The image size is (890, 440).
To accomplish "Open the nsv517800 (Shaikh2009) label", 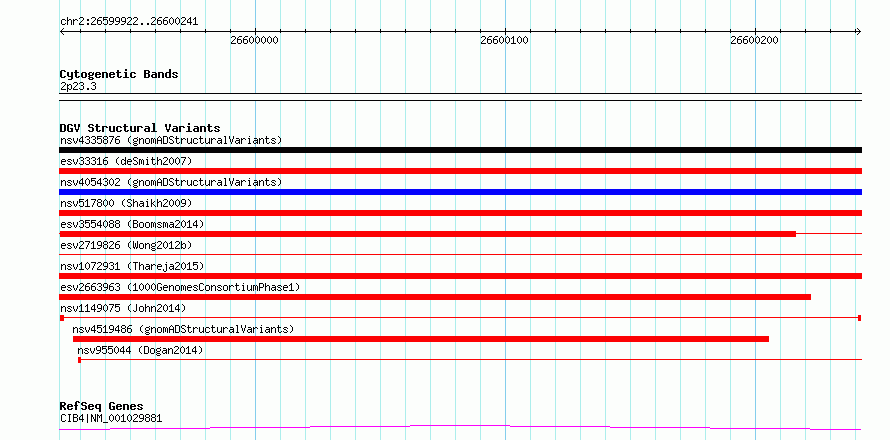I will 126,203.
